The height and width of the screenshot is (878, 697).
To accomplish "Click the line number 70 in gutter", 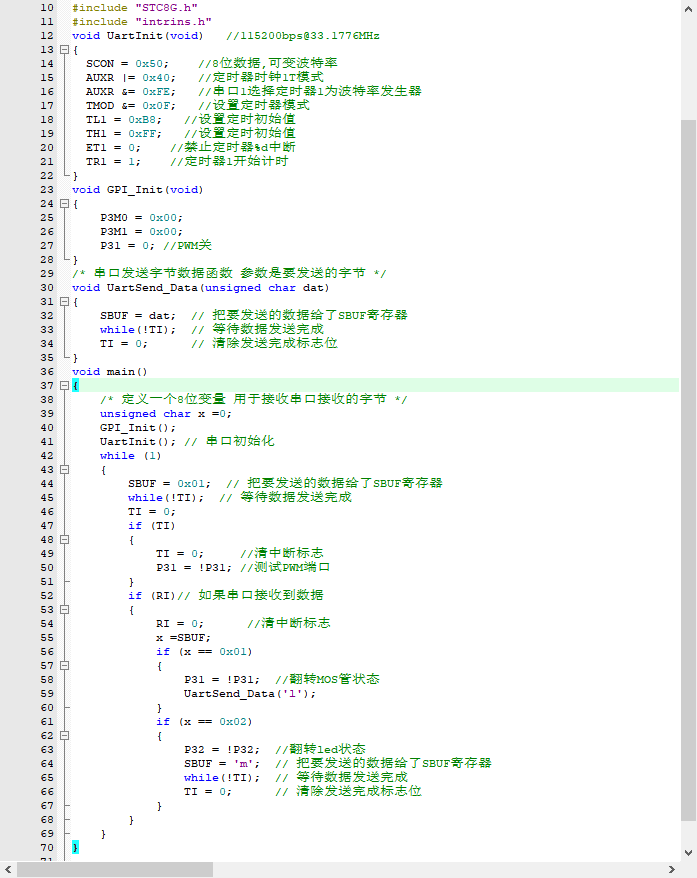I will tap(47, 847).
